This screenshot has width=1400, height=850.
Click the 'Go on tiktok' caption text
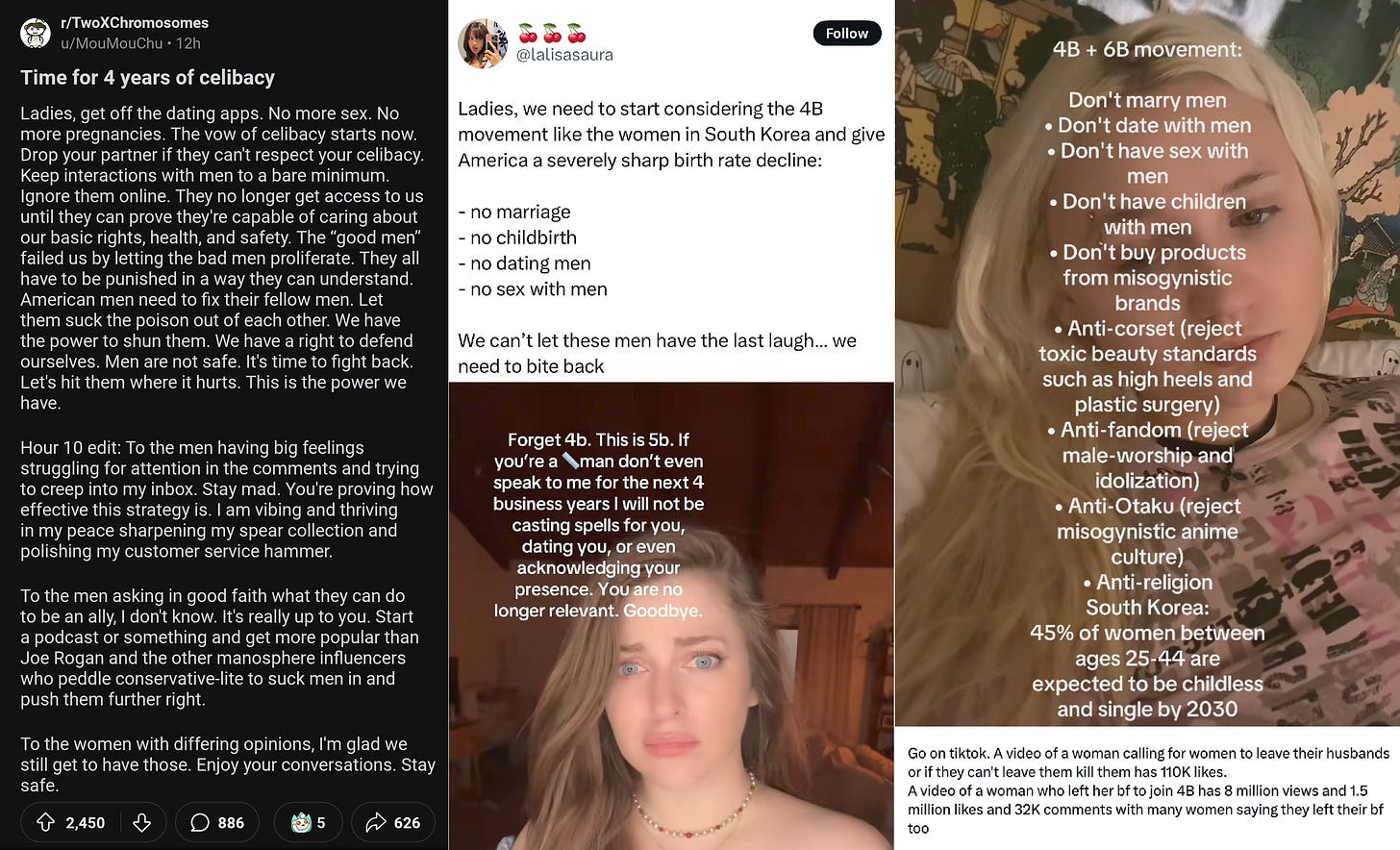coord(1148,790)
